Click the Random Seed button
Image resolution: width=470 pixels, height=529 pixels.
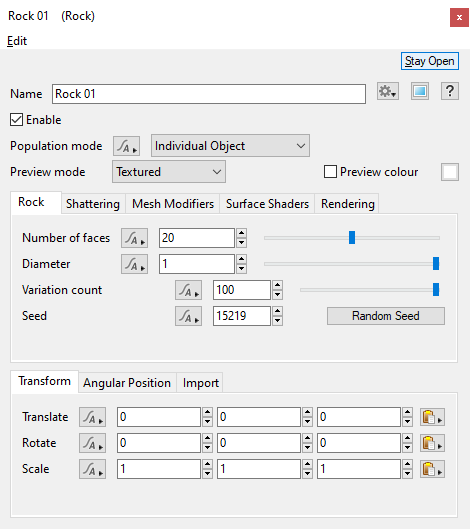click(386, 316)
